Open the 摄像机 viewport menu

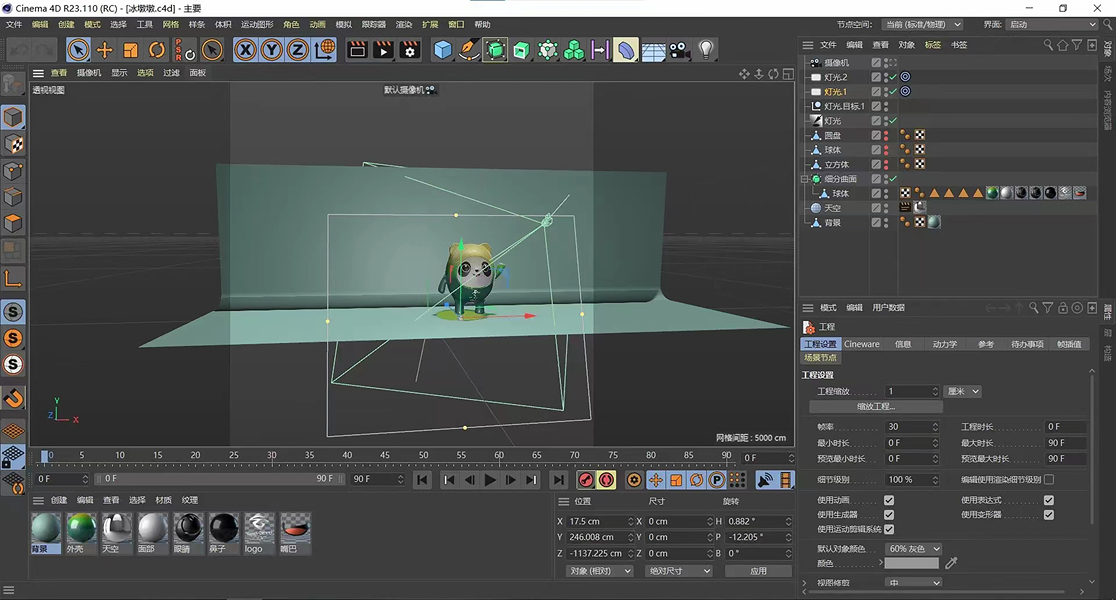point(89,73)
